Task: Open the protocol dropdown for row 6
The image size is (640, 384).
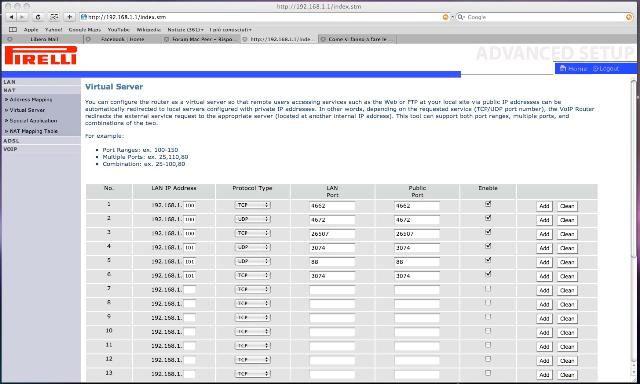Action: pyautogui.click(x=253, y=275)
